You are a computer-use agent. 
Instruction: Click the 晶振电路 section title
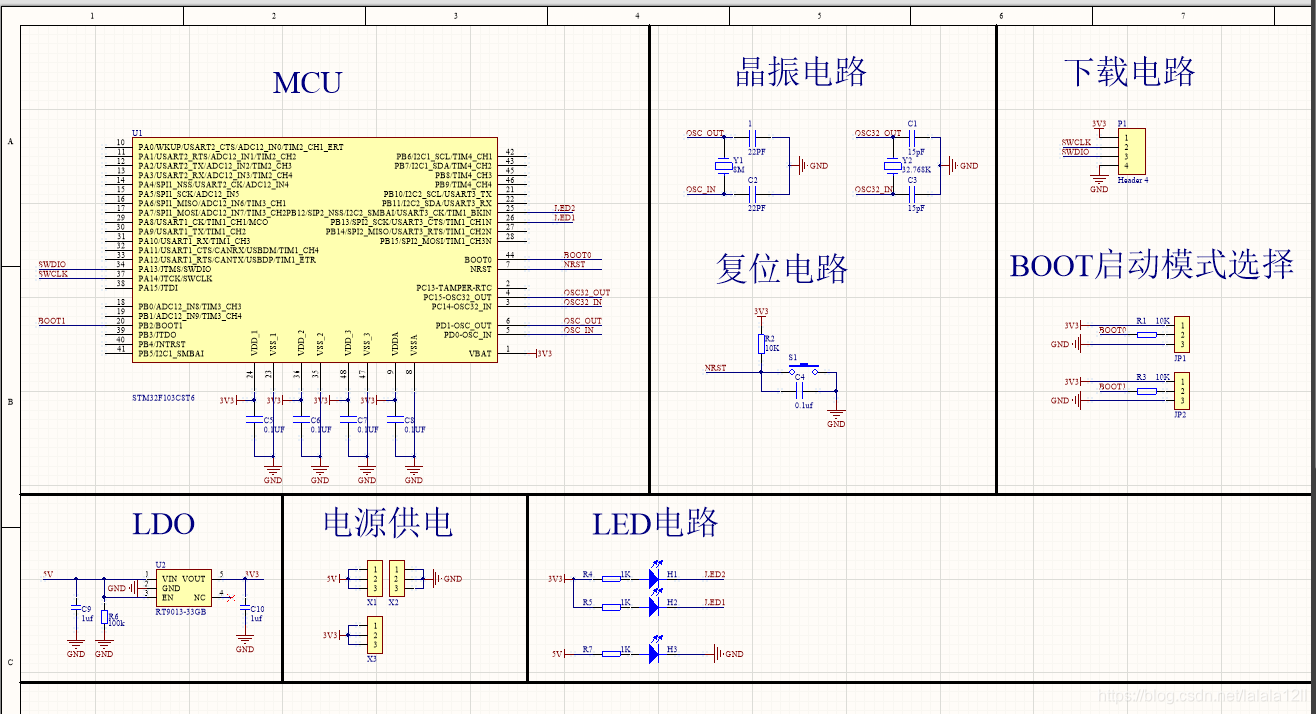tap(801, 72)
